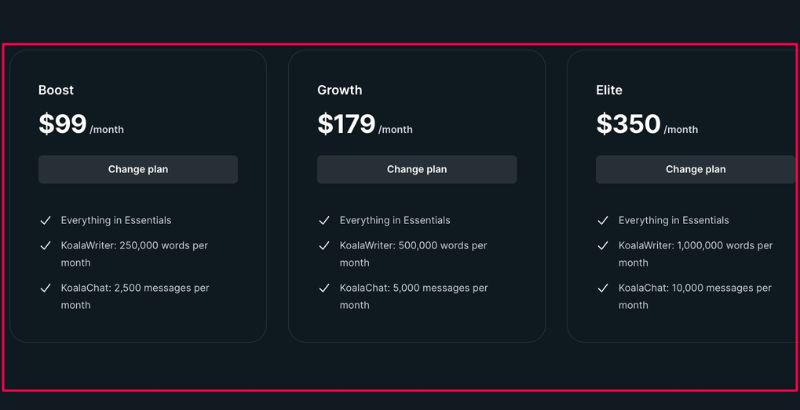Click the KoalaWriter 500,000 words feature text

coord(413,254)
